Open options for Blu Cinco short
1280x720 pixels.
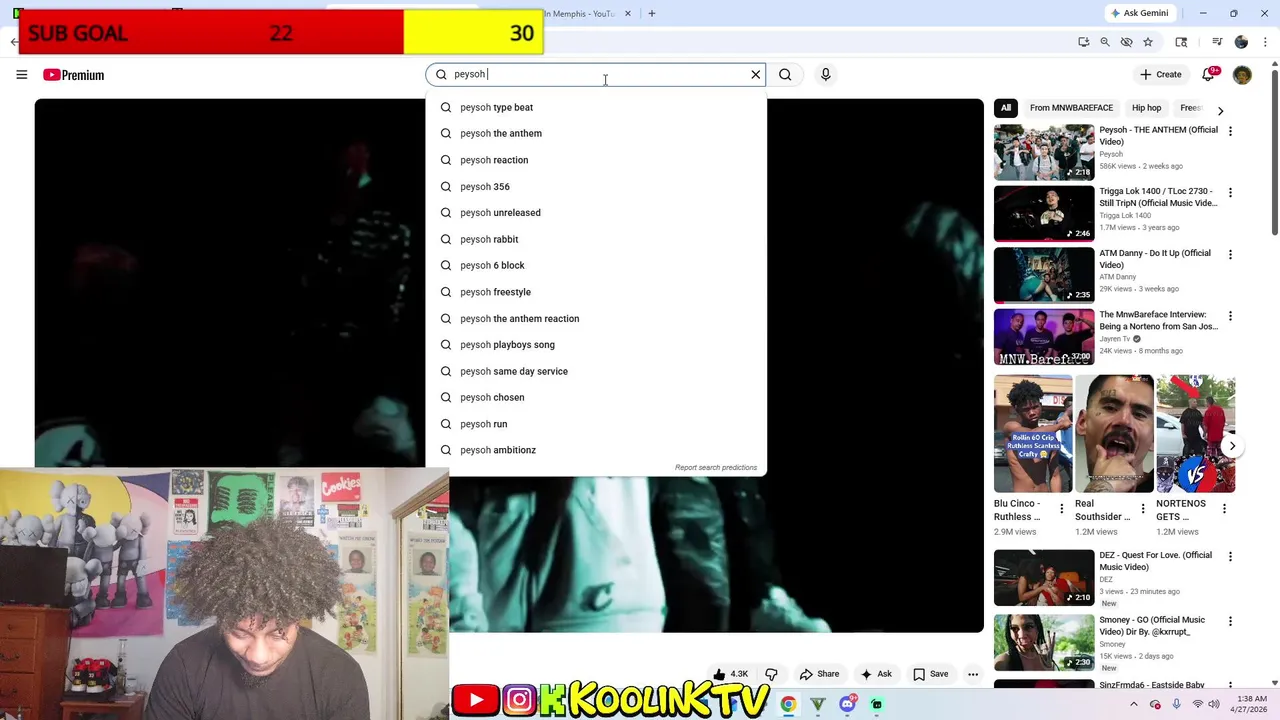point(1062,509)
